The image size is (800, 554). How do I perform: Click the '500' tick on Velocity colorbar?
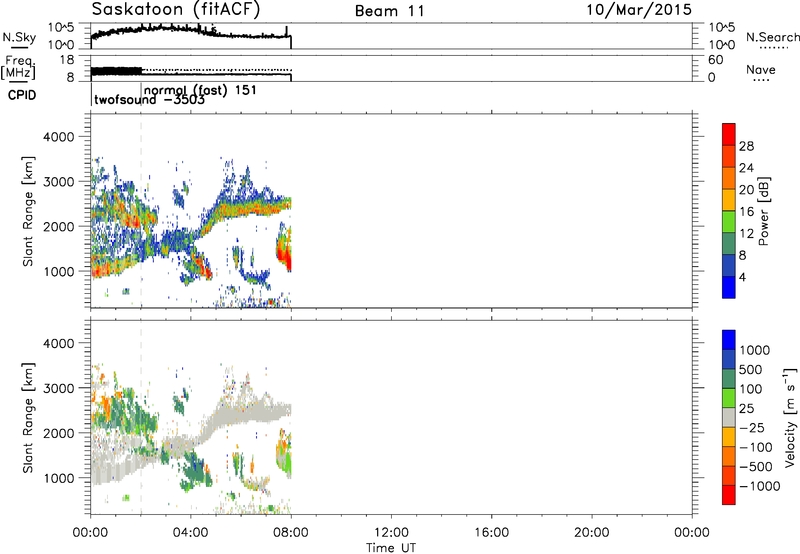751,370
